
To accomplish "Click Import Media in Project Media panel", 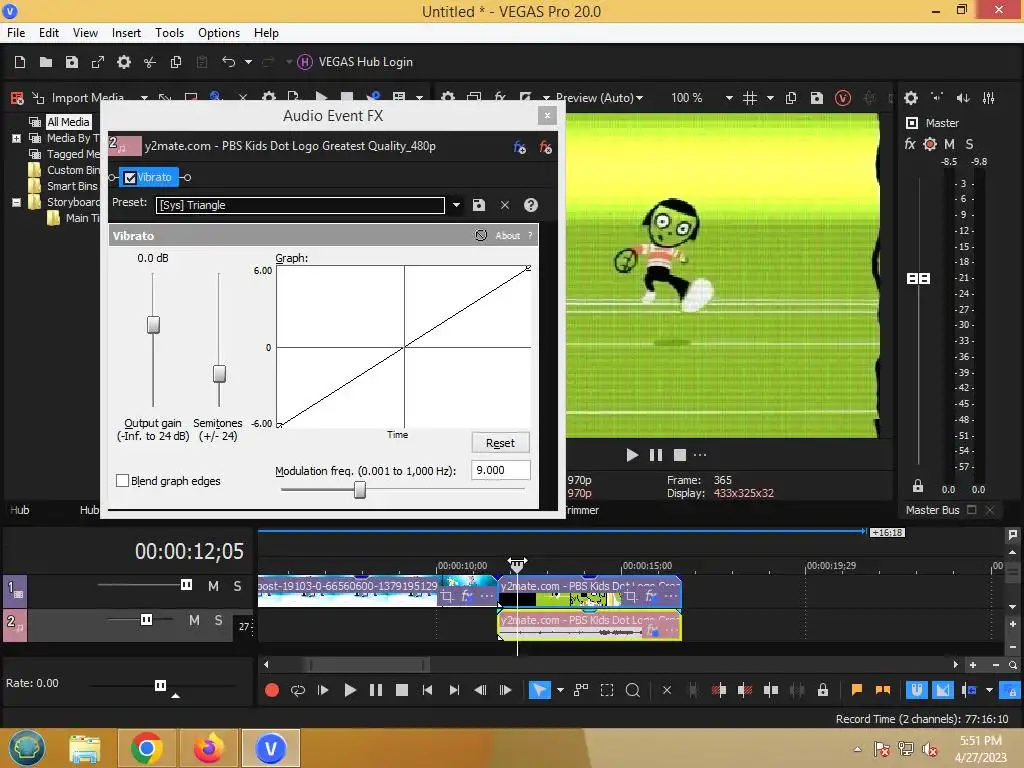I will click(78, 98).
